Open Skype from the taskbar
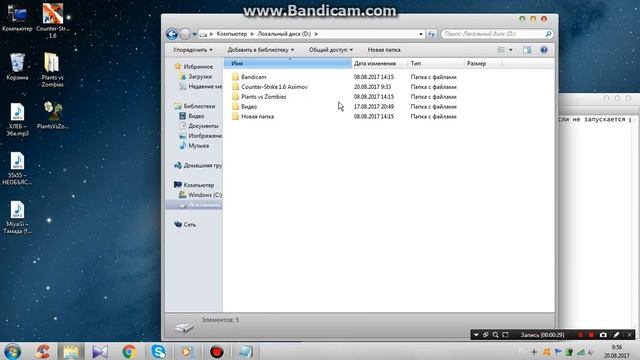 point(158,351)
